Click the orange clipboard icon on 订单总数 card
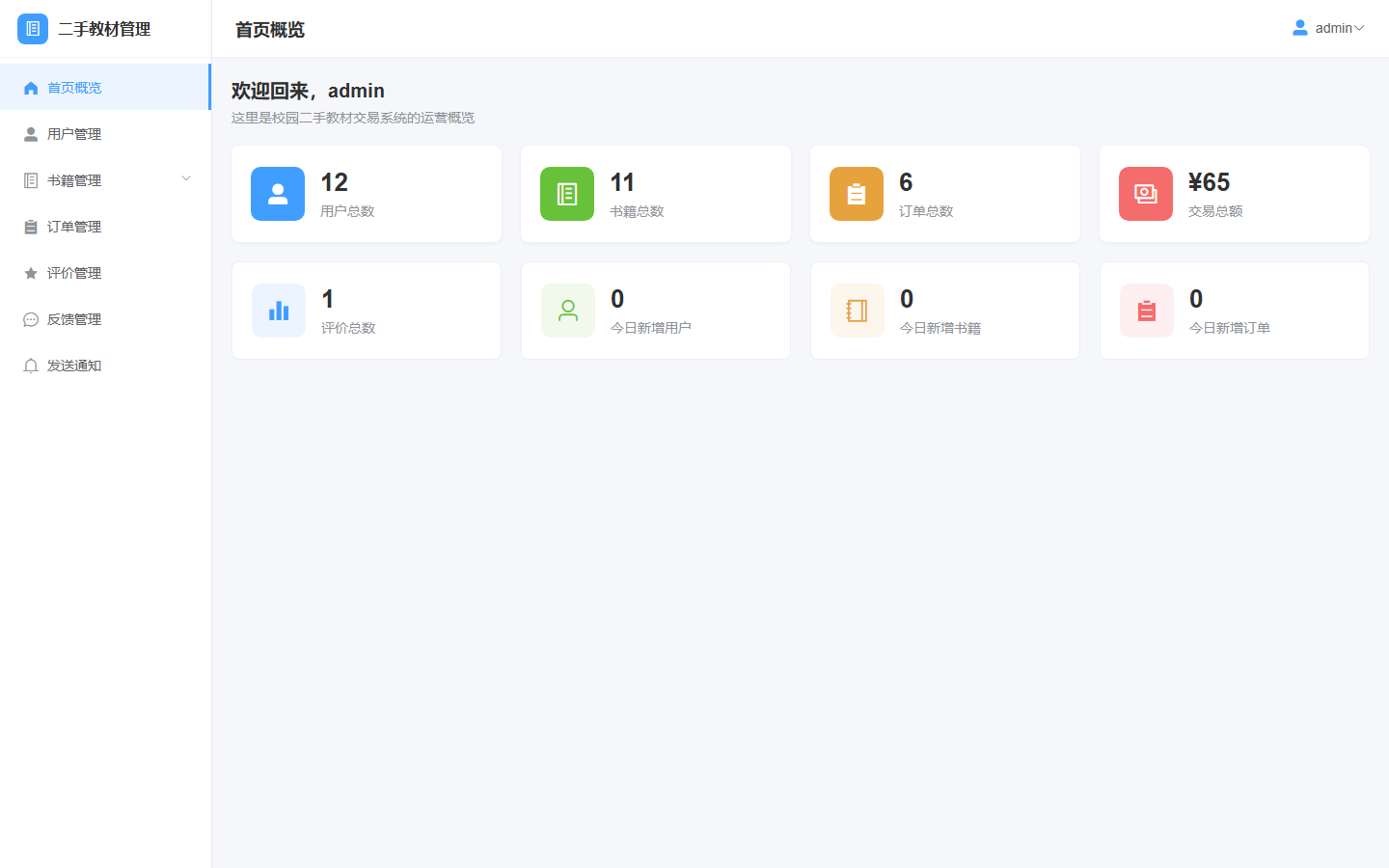Viewport: 1389px width, 868px height. (857, 194)
